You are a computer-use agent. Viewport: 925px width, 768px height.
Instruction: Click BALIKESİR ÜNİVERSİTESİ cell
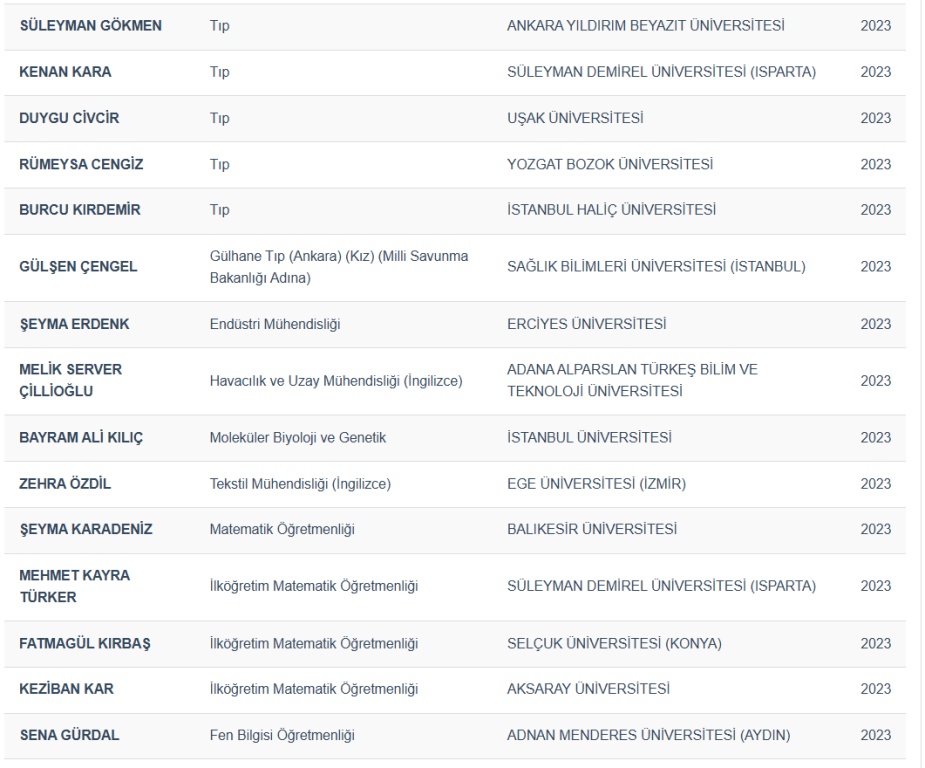593,530
